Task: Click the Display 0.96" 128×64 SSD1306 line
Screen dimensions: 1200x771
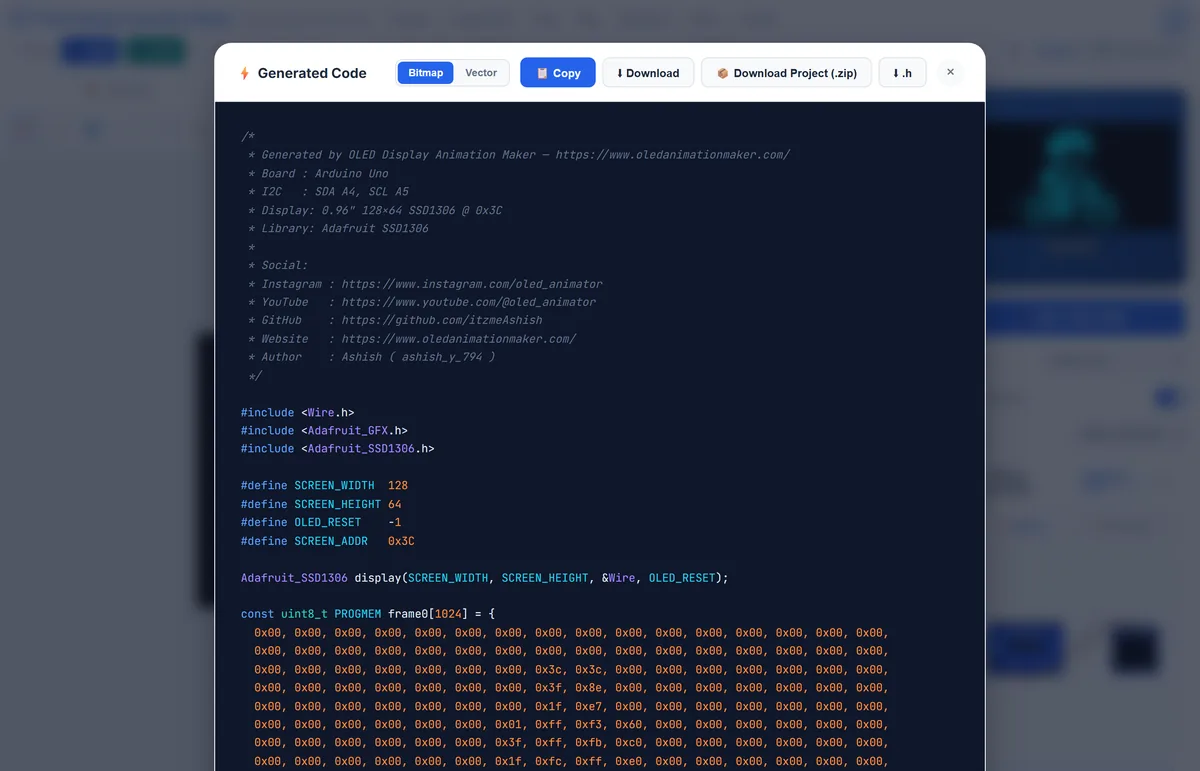Action: pyautogui.click(x=375, y=210)
